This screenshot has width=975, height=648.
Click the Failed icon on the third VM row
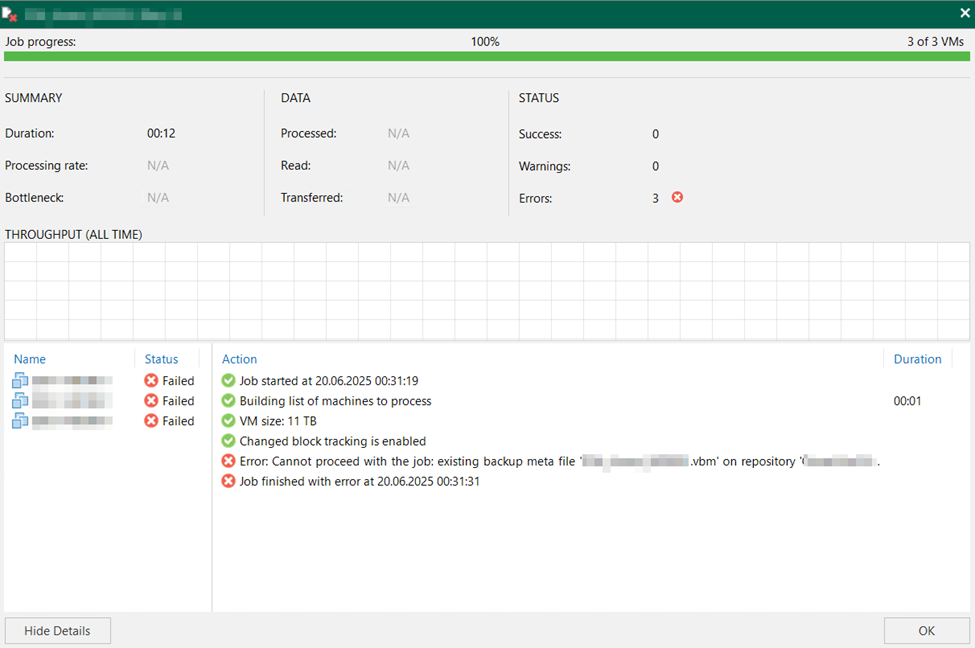point(150,421)
